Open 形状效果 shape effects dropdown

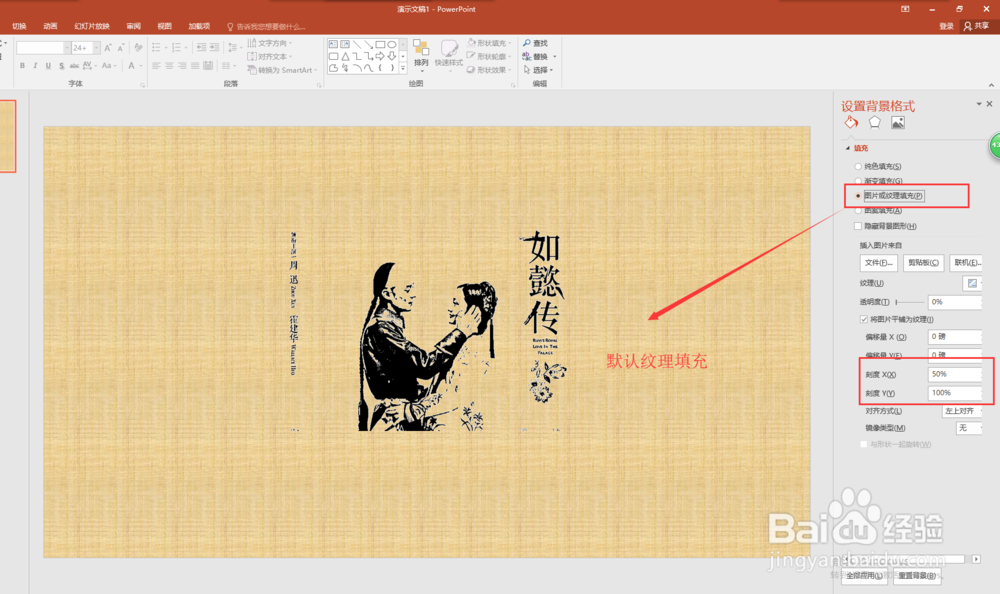coord(490,70)
